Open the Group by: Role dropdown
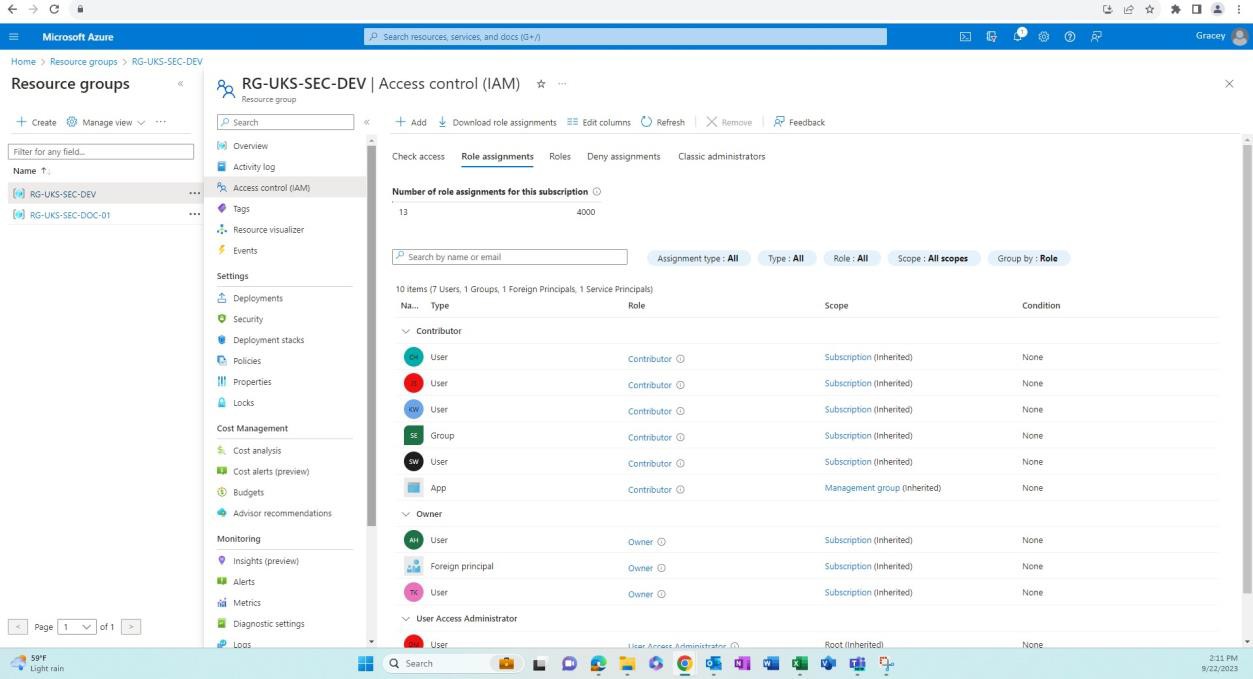 coord(1028,258)
